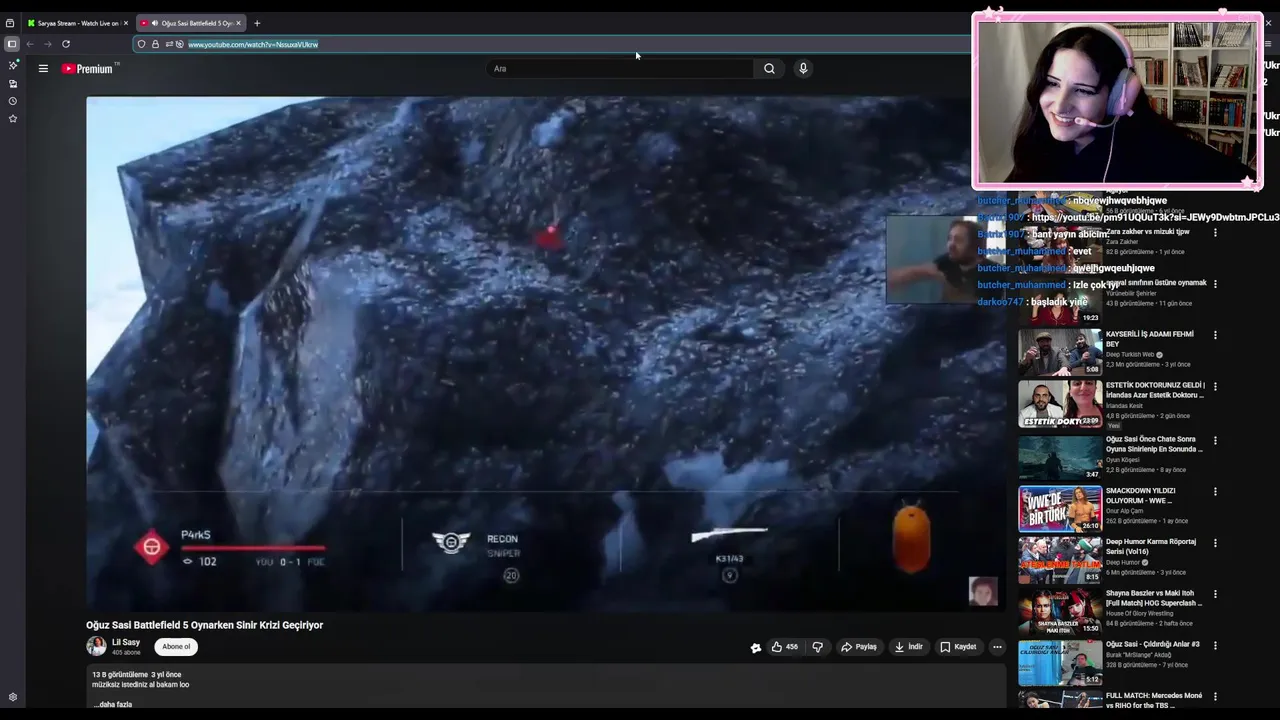This screenshot has height=720, width=1280.
Task: Open the YouTube hamburger guide menu
Action: [43, 68]
